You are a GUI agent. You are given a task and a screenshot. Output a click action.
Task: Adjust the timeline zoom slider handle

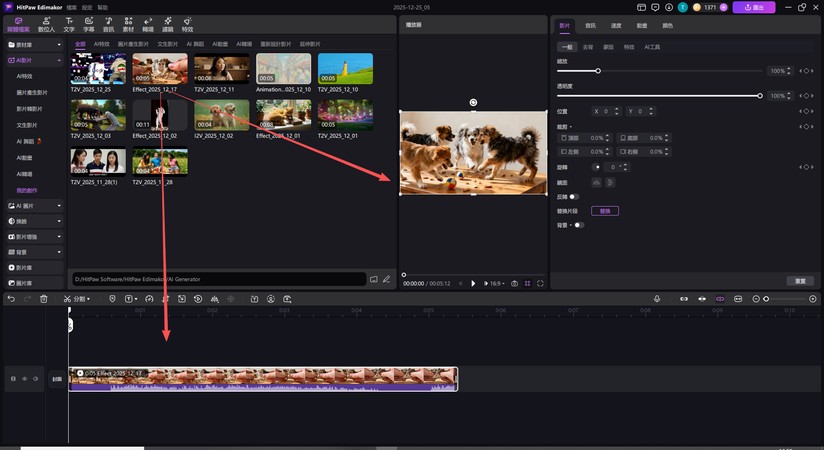[x=766, y=299]
